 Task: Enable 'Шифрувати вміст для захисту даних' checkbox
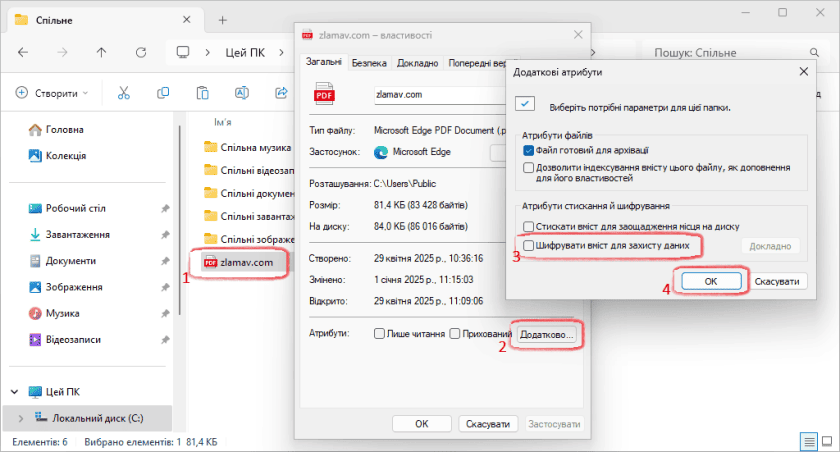(529, 245)
